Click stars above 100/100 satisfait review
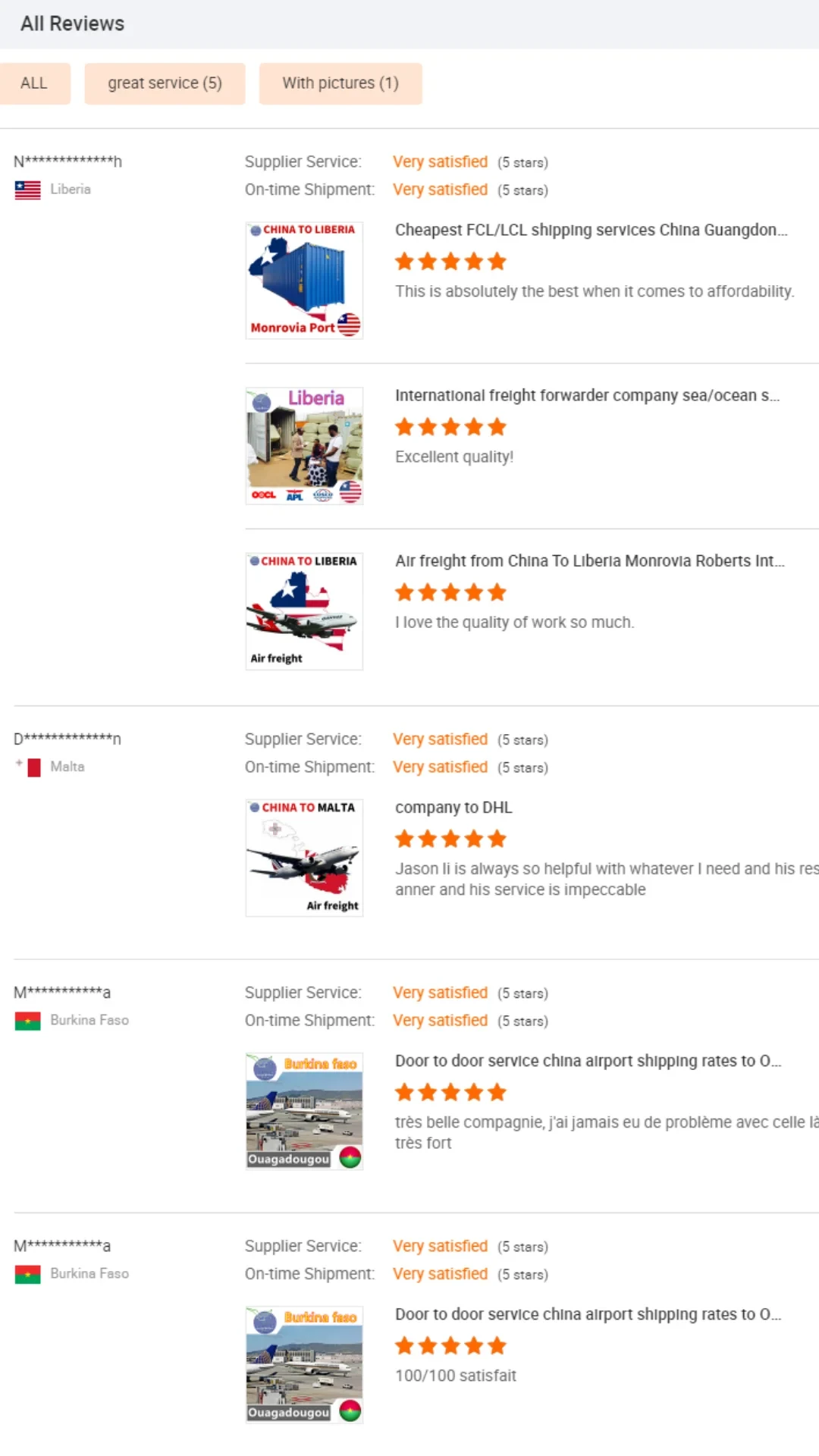 click(x=450, y=1346)
